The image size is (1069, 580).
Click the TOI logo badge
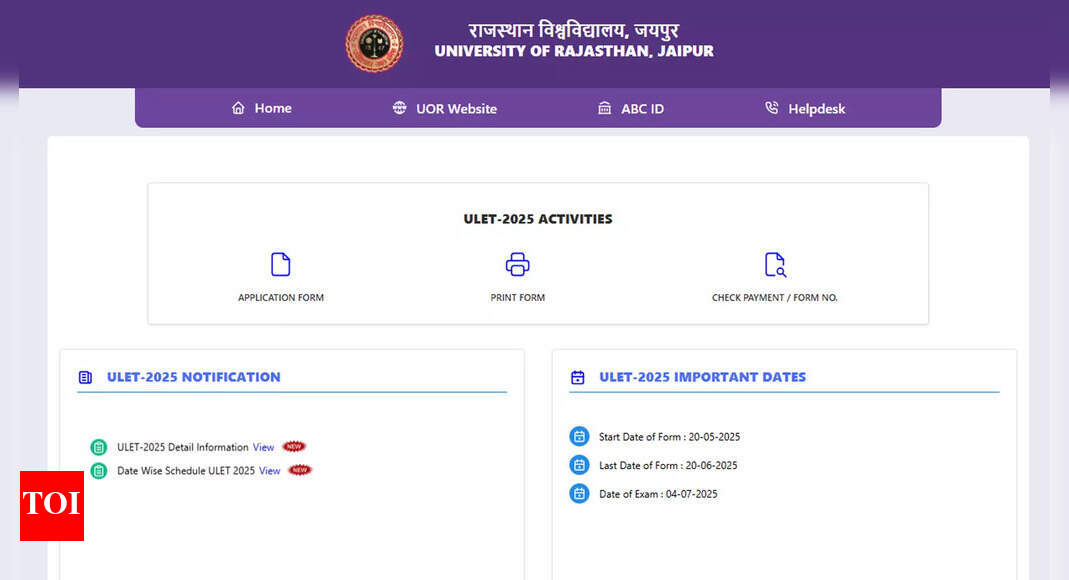[x=52, y=505]
